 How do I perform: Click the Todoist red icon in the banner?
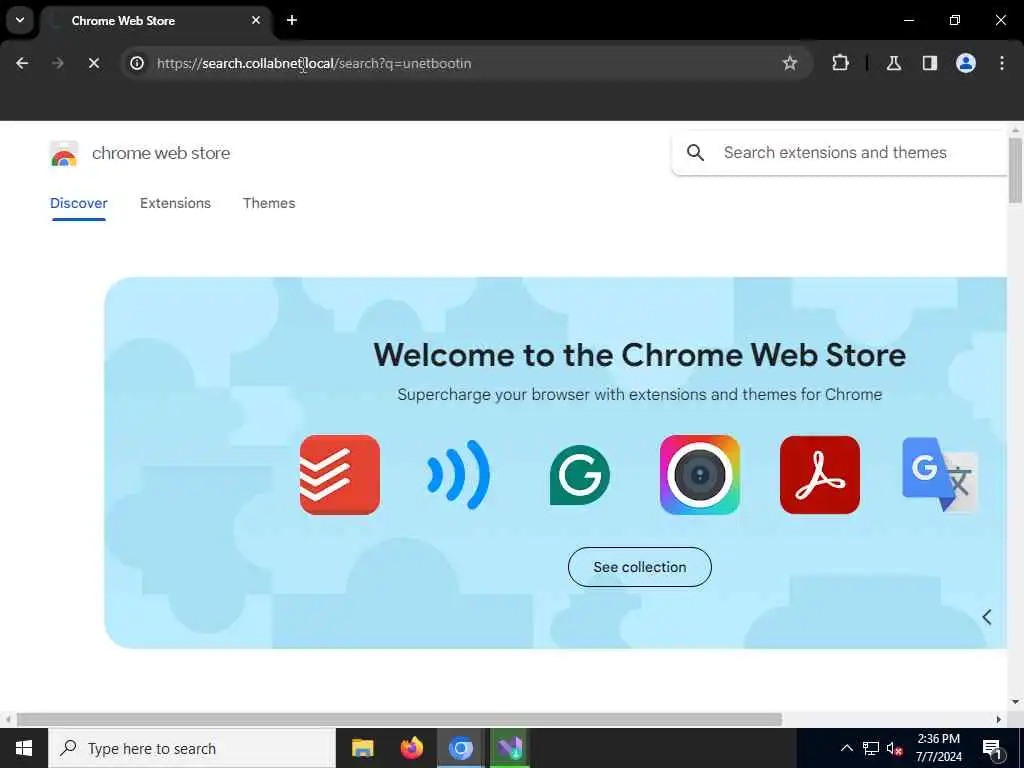click(340, 475)
